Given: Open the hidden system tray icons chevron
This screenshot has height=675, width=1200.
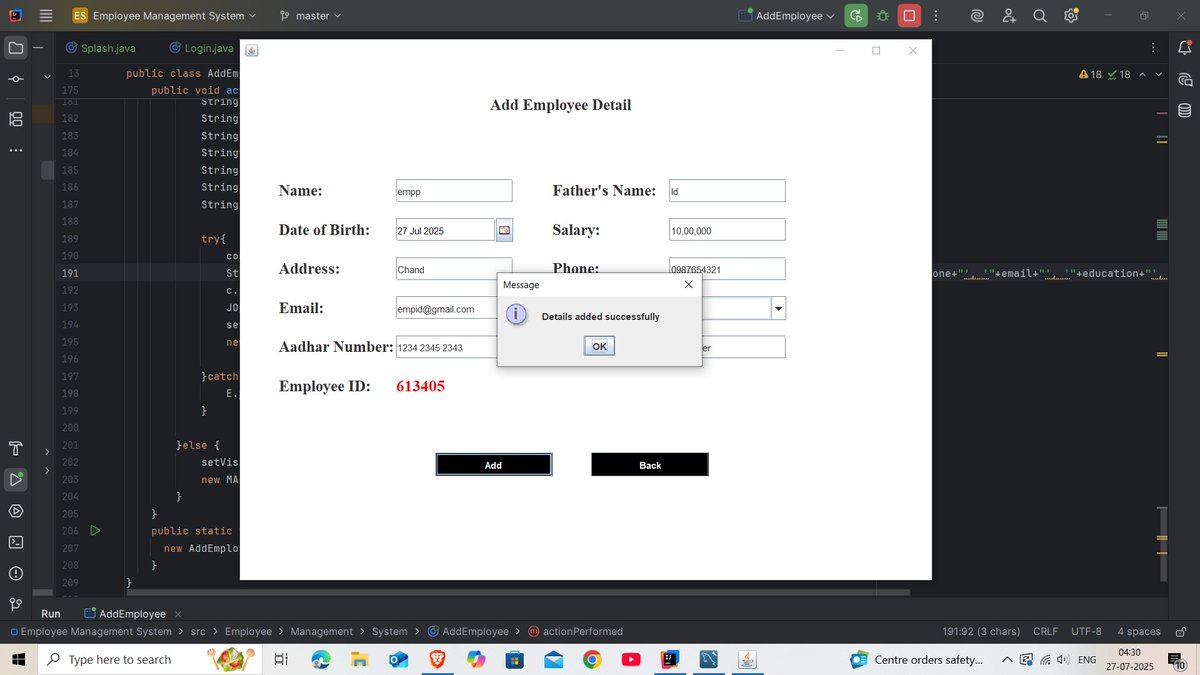Looking at the screenshot, I should coord(1007,660).
